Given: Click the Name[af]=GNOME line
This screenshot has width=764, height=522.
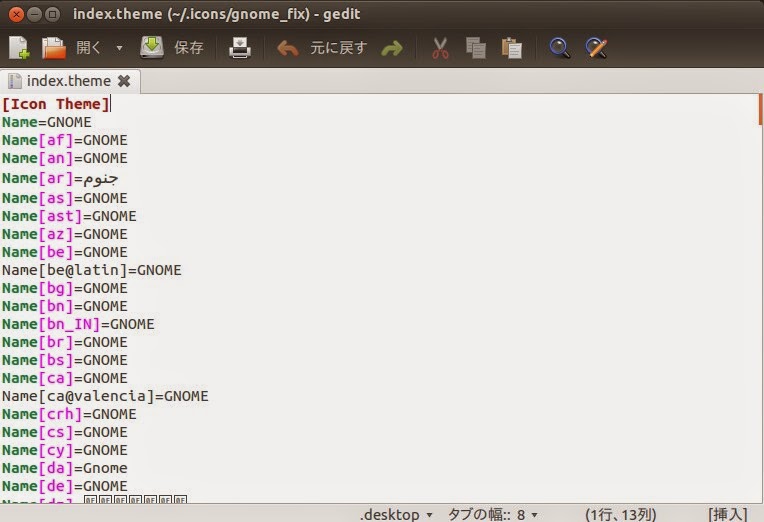Looking at the screenshot, I should [65, 140].
